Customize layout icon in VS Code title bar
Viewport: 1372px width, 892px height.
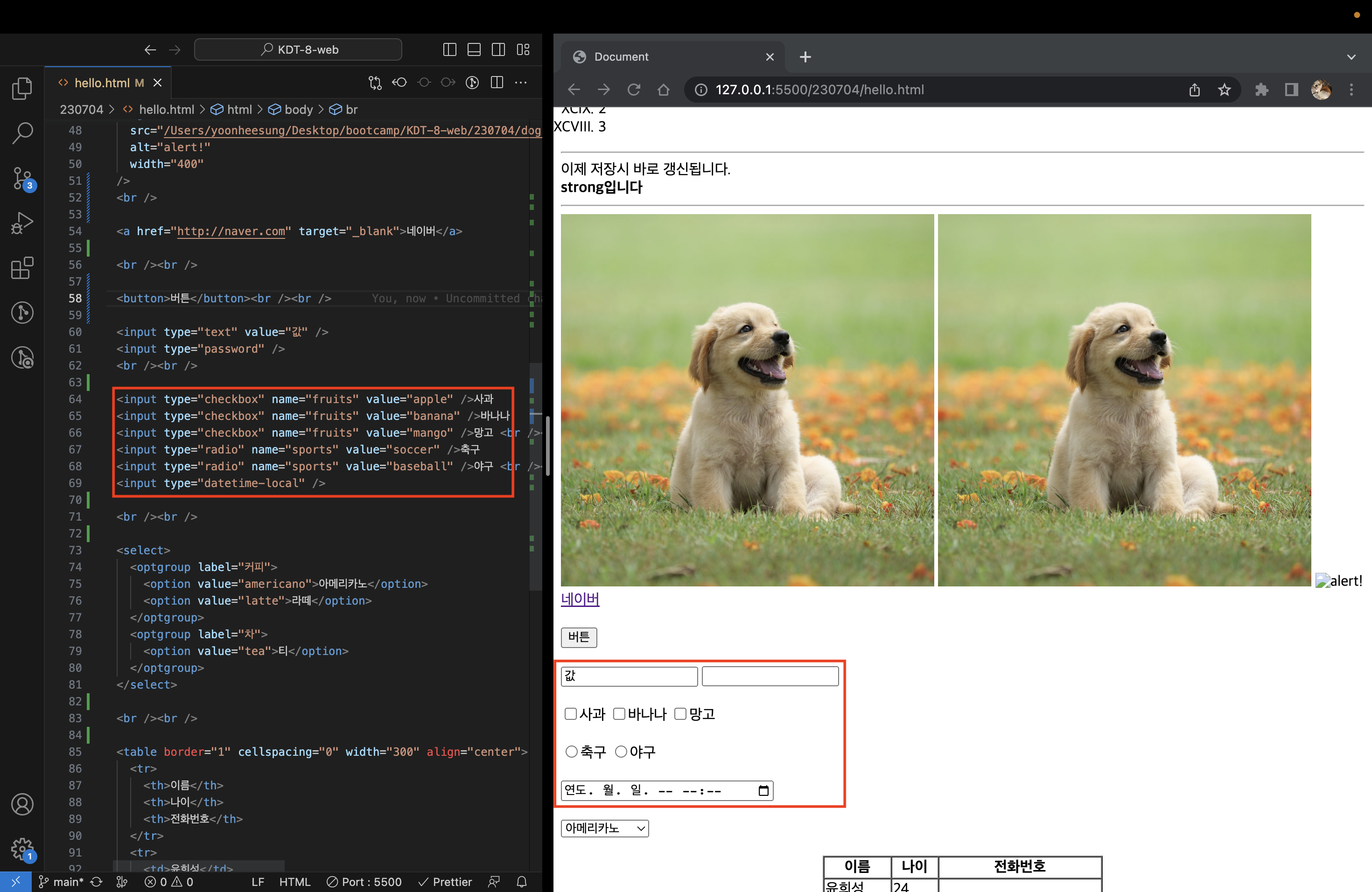click(523, 50)
